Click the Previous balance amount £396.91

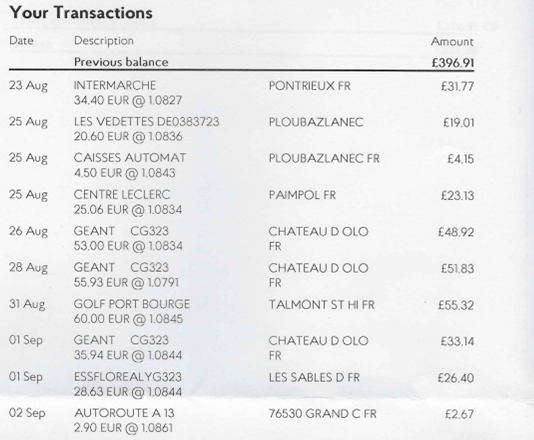pyautogui.click(x=453, y=63)
